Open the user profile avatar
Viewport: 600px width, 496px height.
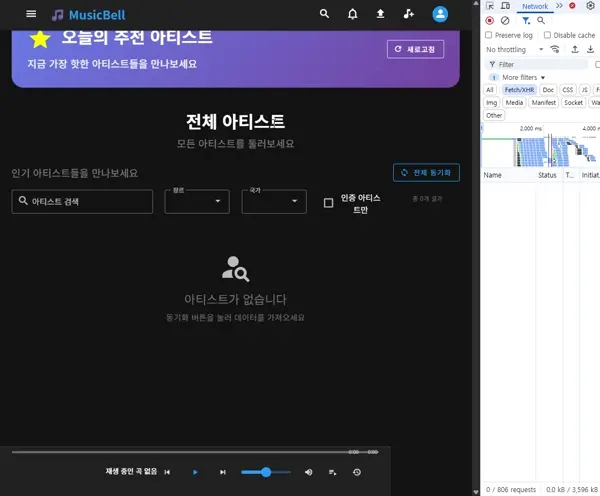440,14
